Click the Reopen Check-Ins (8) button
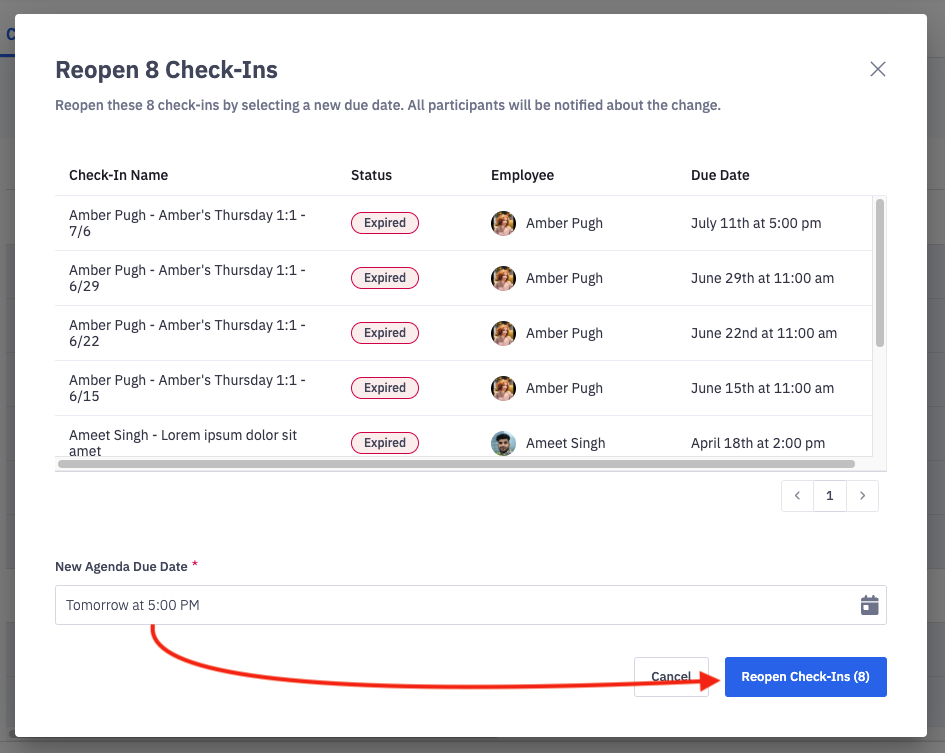The width and height of the screenshot is (945, 753). (x=805, y=677)
